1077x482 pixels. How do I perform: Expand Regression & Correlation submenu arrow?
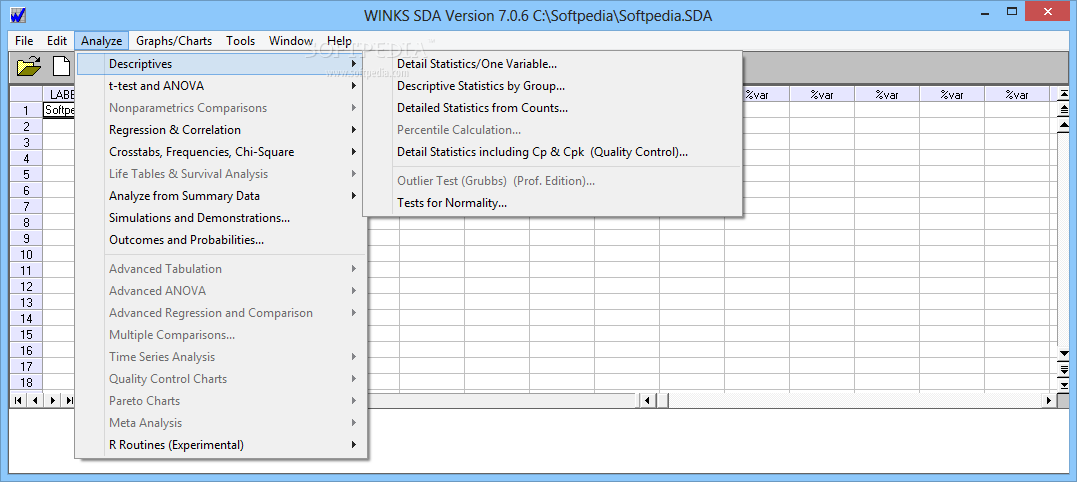[354, 130]
